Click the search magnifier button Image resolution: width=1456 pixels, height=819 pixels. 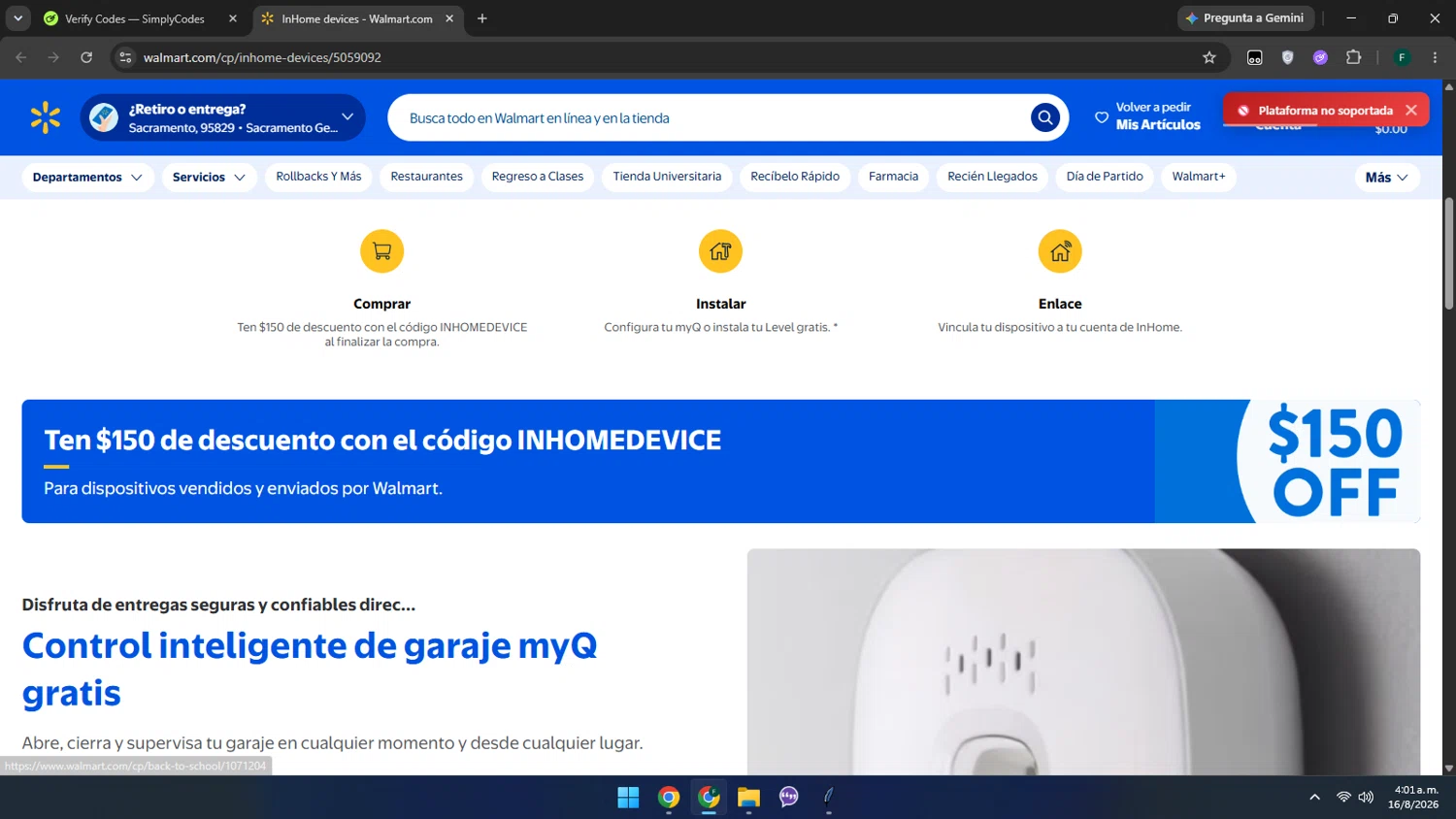[1044, 117]
